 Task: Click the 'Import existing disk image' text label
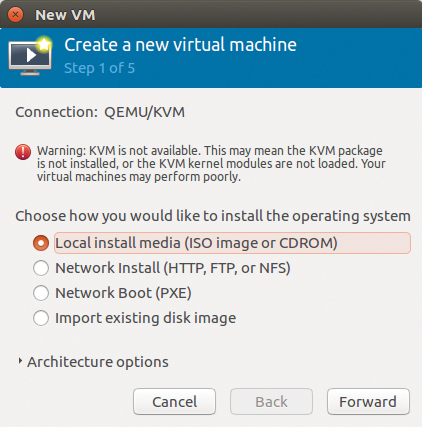[x=146, y=318]
